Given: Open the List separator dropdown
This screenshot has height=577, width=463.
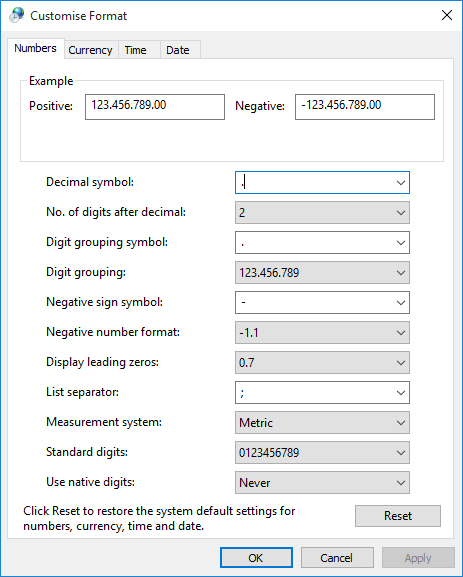Looking at the screenshot, I should [x=322, y=393].
